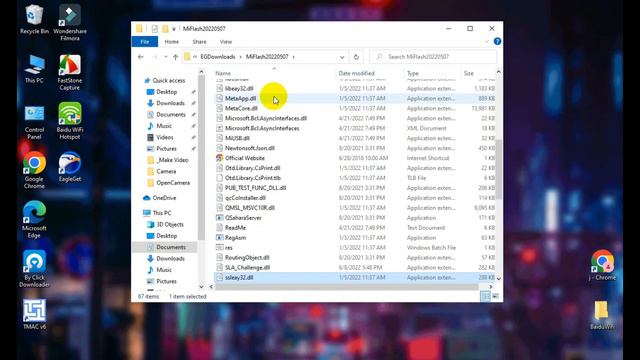Select the MiUSB.dll file
The image size is (640, 360).
(x=237, y=138)
